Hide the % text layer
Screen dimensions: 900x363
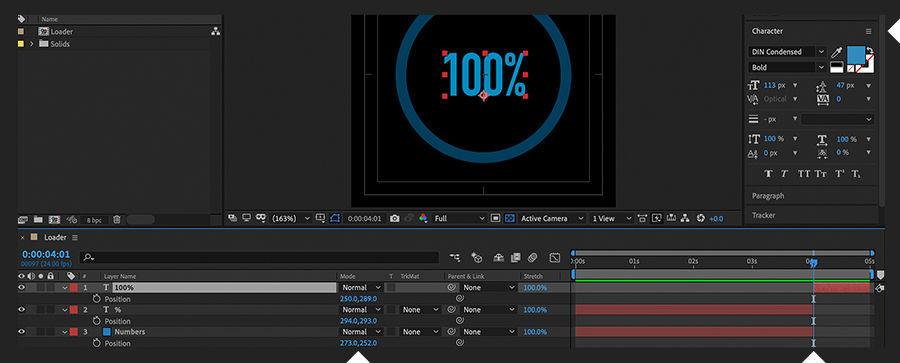[22, 310]
